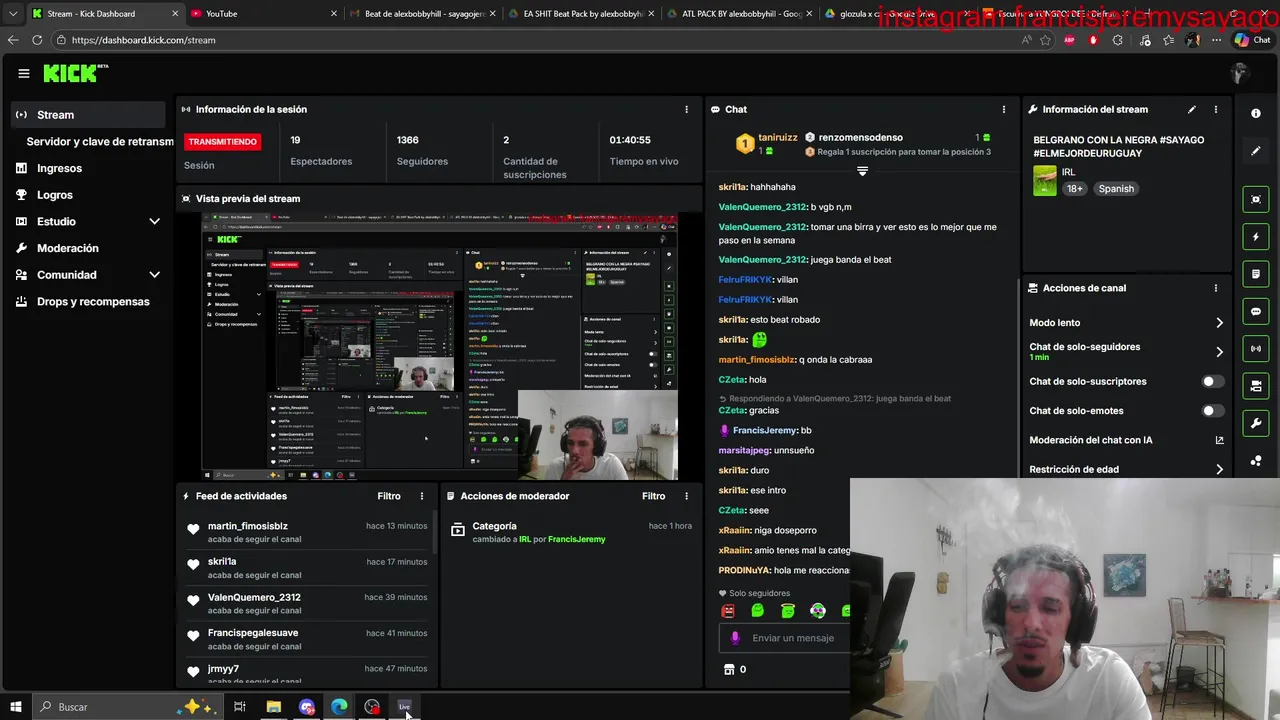Open the browser tab list dropdown arrow

tap(12, 14)
